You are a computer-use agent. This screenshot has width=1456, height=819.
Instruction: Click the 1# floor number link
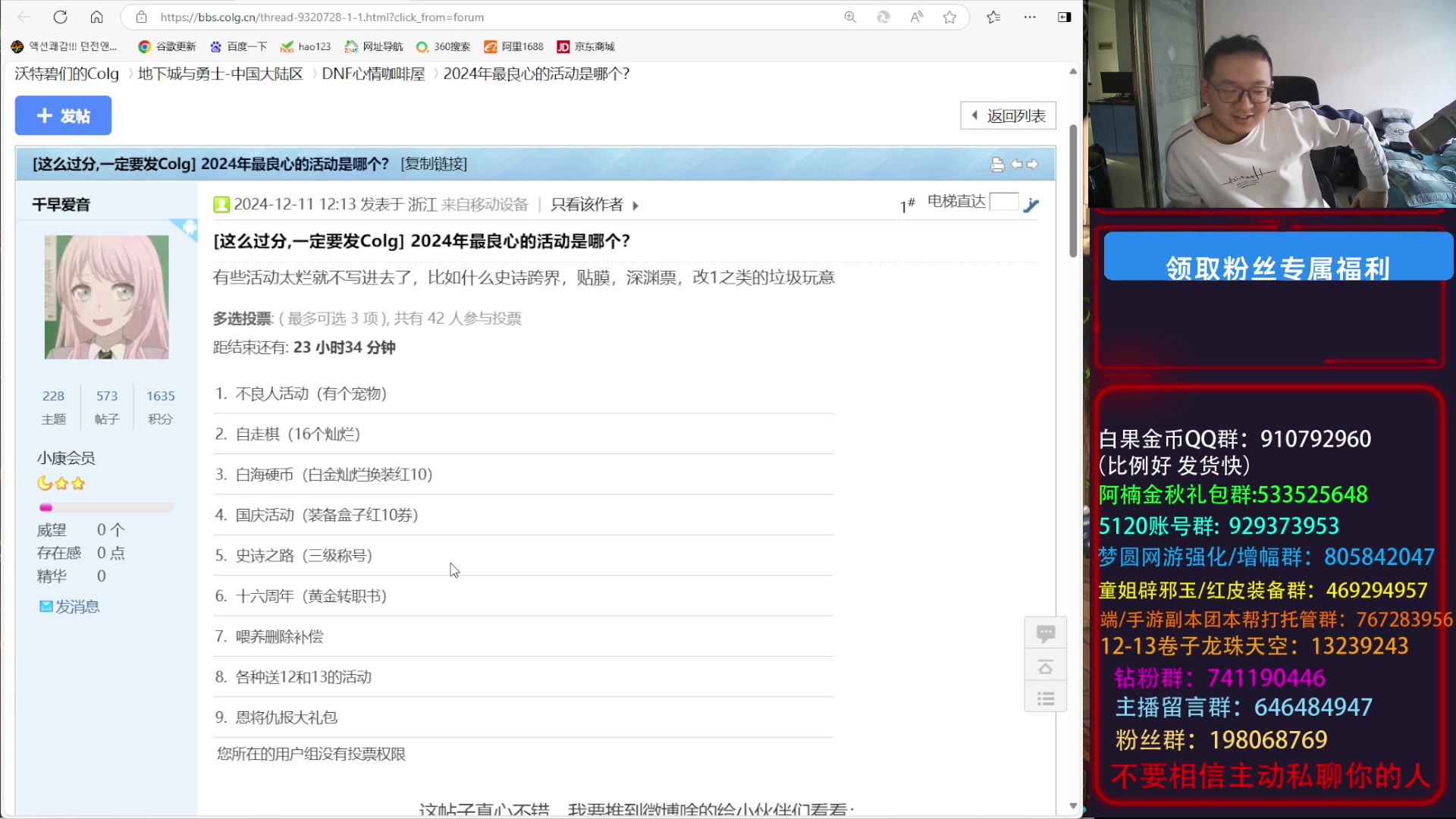[x=907, y=205]
